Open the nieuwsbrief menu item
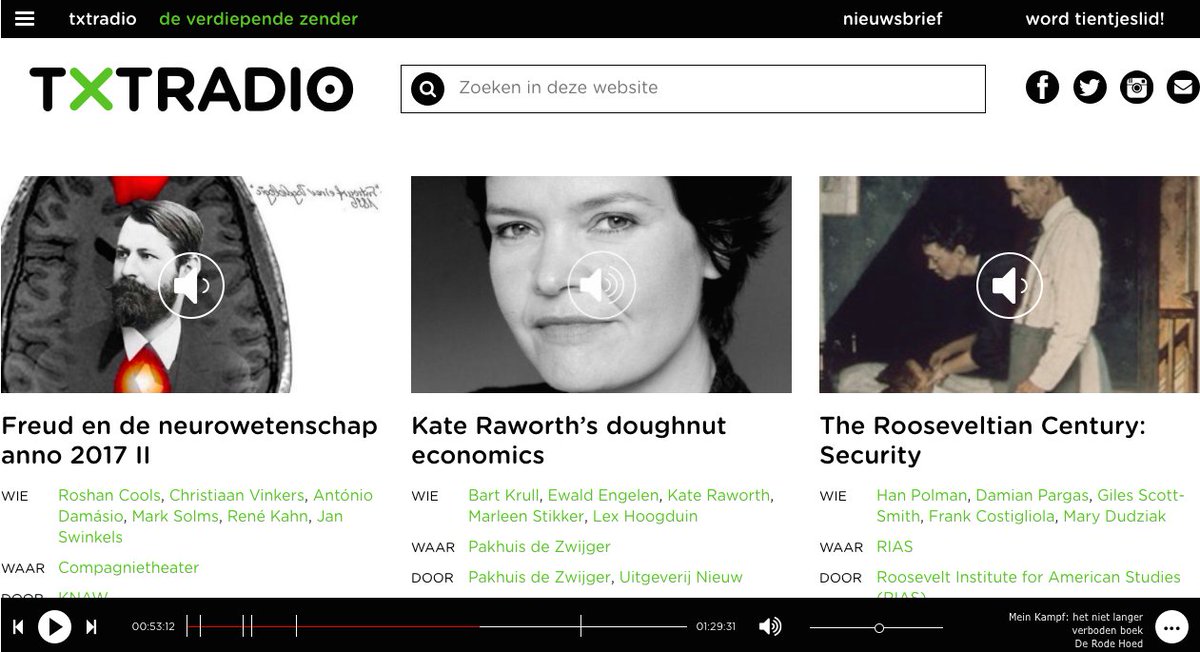The width and height of the screenshot is (1200, 652). coord(893,19)
